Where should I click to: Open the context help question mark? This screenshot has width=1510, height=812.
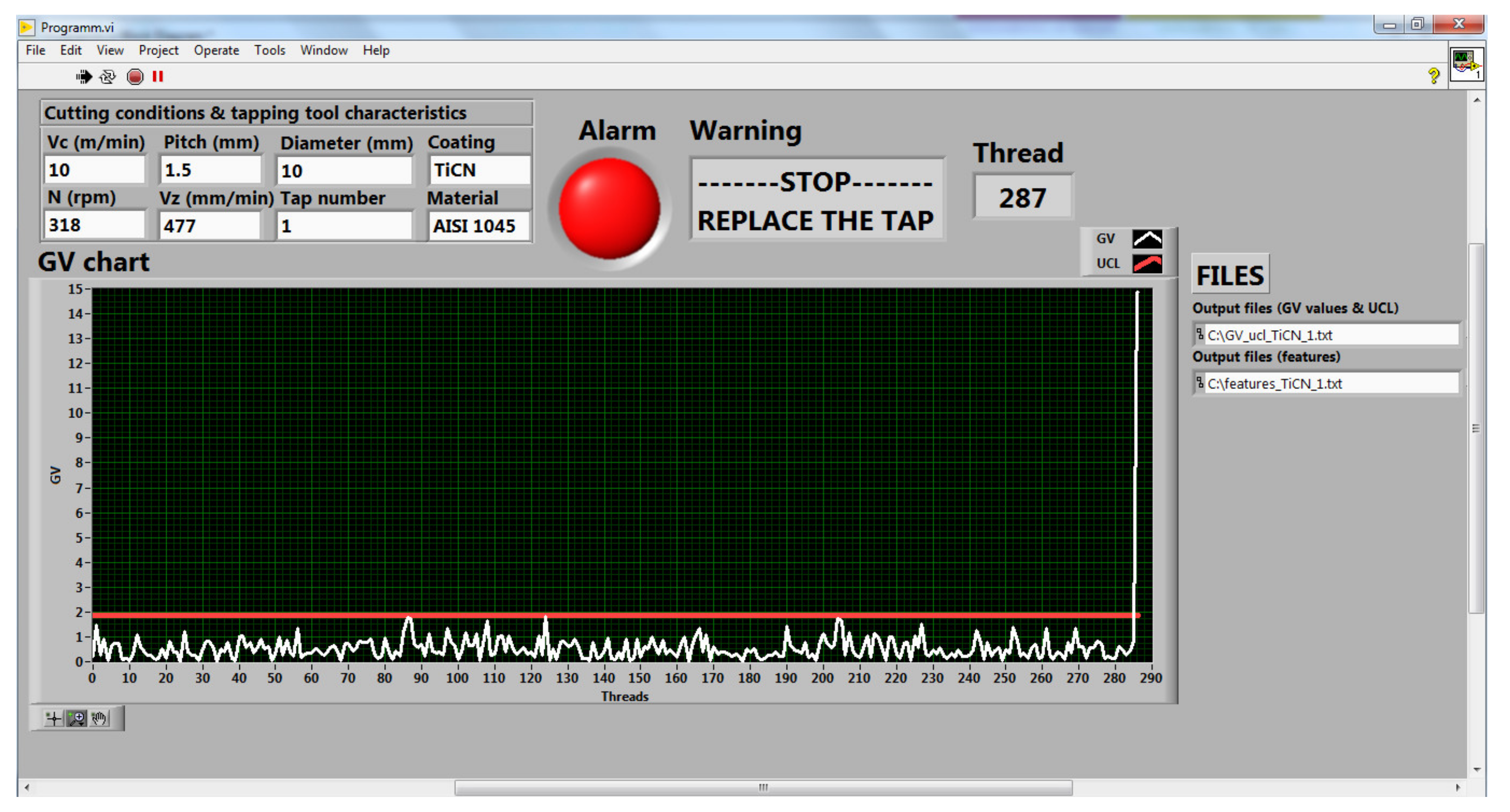[x=1433, y=76]
